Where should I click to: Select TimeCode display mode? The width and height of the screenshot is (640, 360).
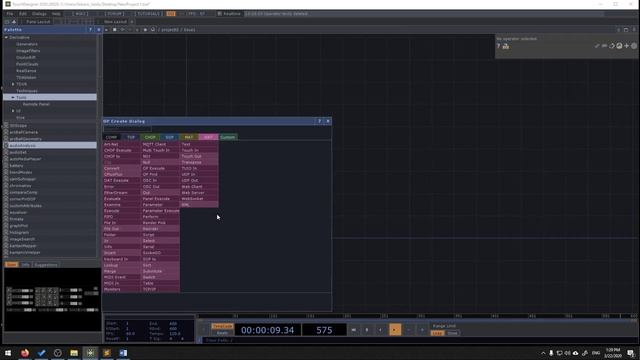click(x=222, y=326)
